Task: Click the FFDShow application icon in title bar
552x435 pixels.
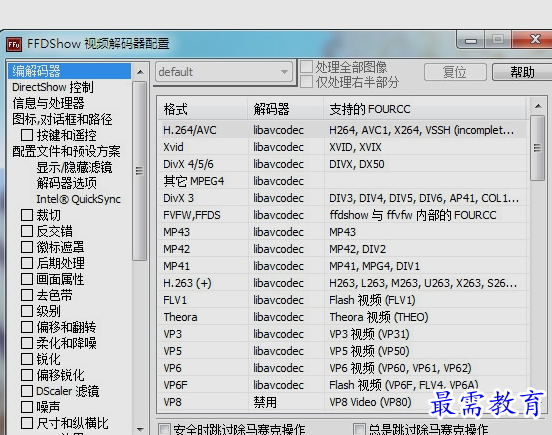Action: click(x=14, y=44)
